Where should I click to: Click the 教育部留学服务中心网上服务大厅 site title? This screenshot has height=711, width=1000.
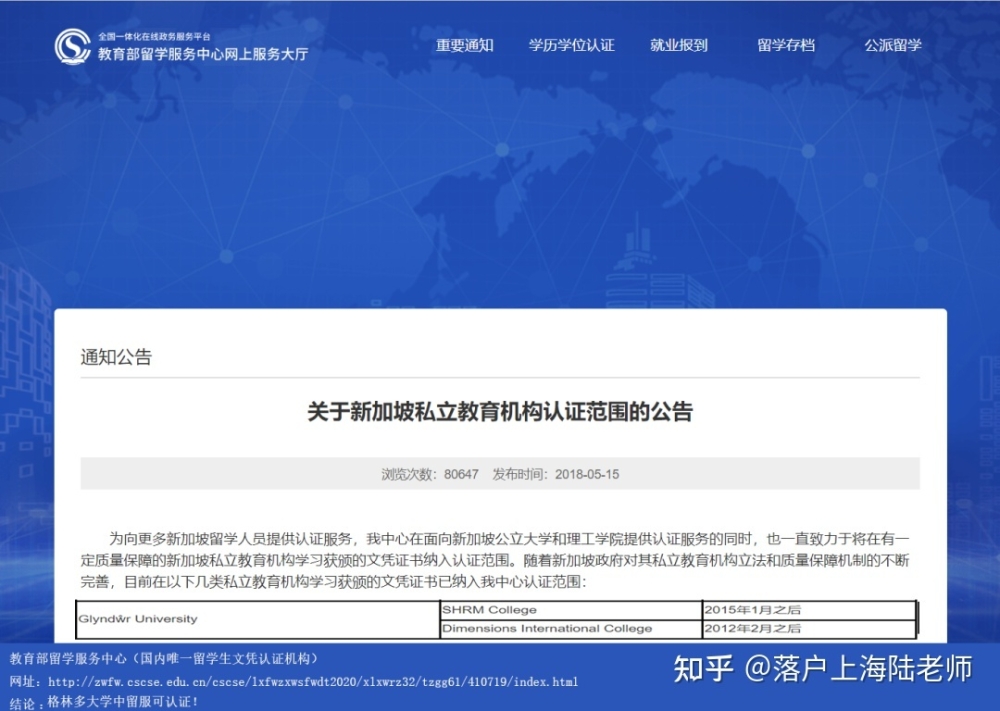pos(203,54)
